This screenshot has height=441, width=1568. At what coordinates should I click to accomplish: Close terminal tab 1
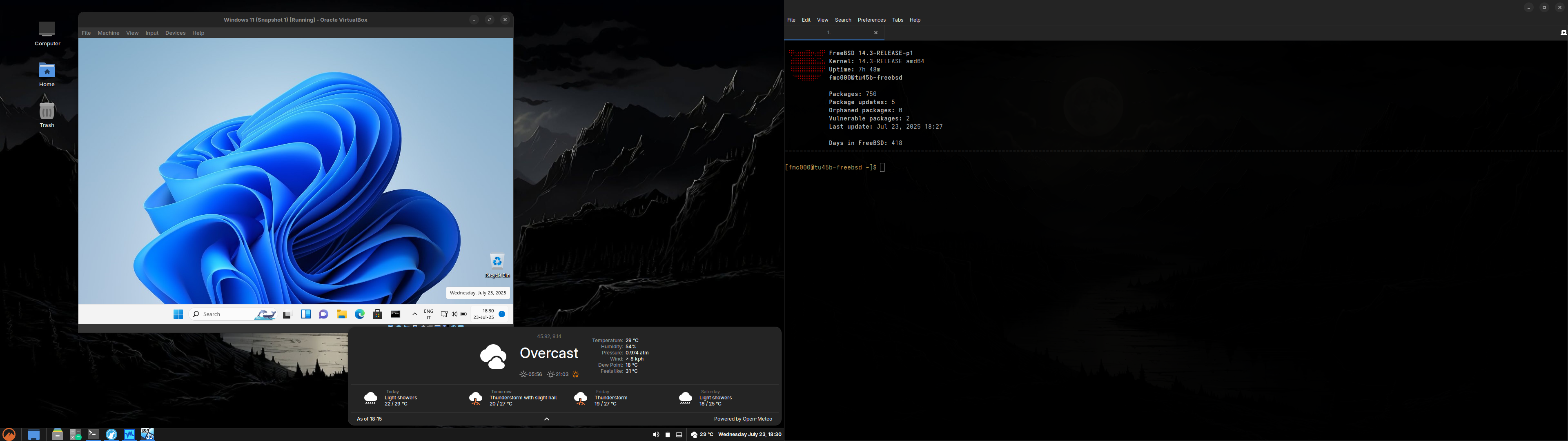click(876, 33)
